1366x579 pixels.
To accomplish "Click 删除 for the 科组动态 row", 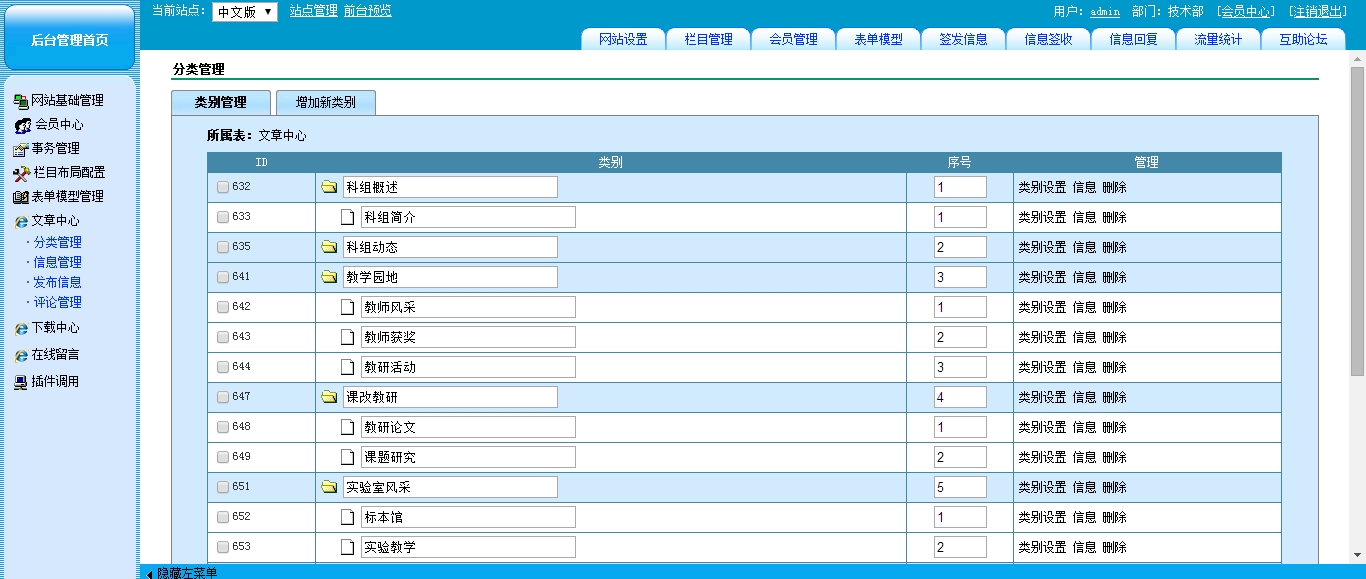I will pos(1114,247).
